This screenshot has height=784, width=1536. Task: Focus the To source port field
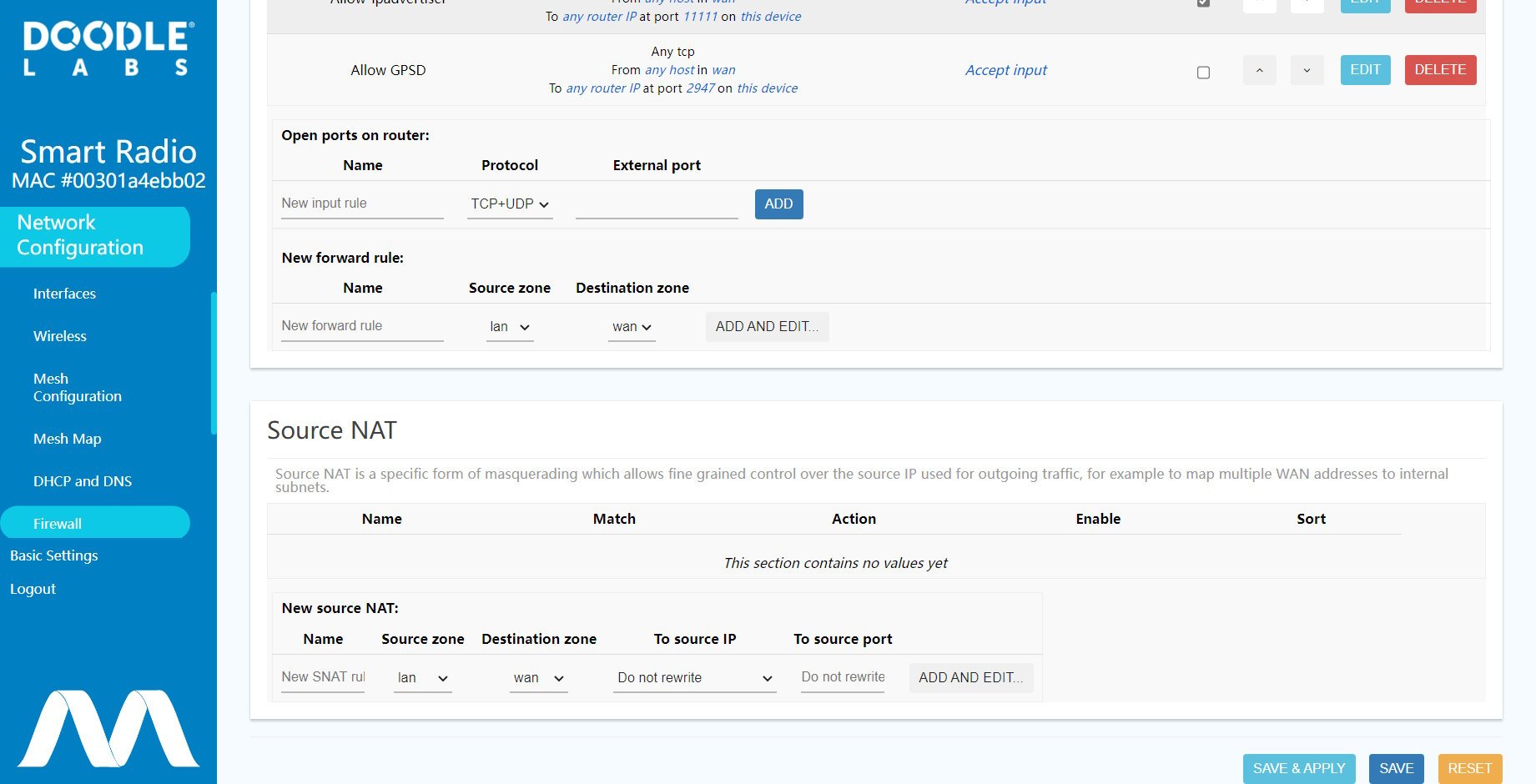843,678
